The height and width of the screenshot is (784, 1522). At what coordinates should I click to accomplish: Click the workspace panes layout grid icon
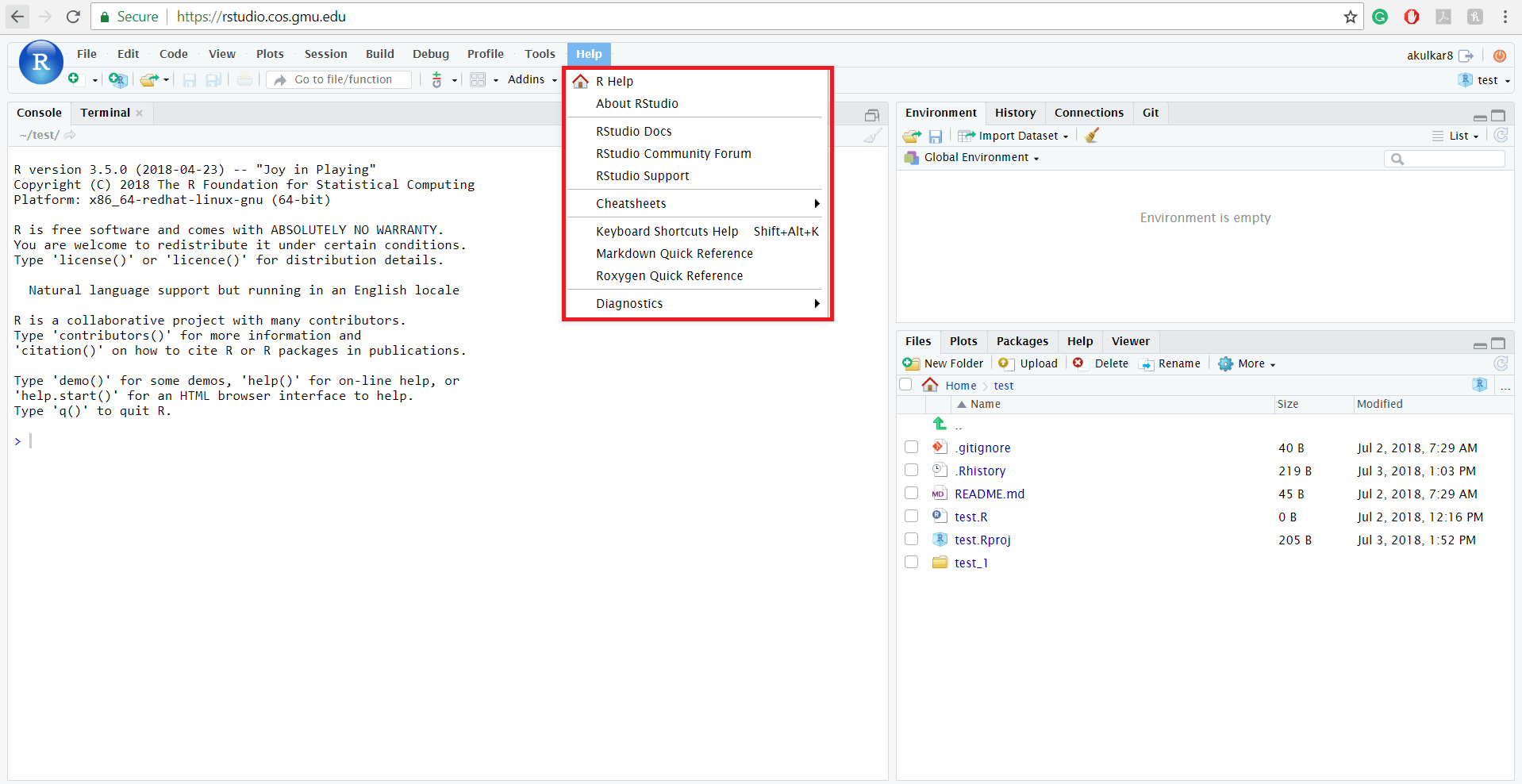point(478,79)
